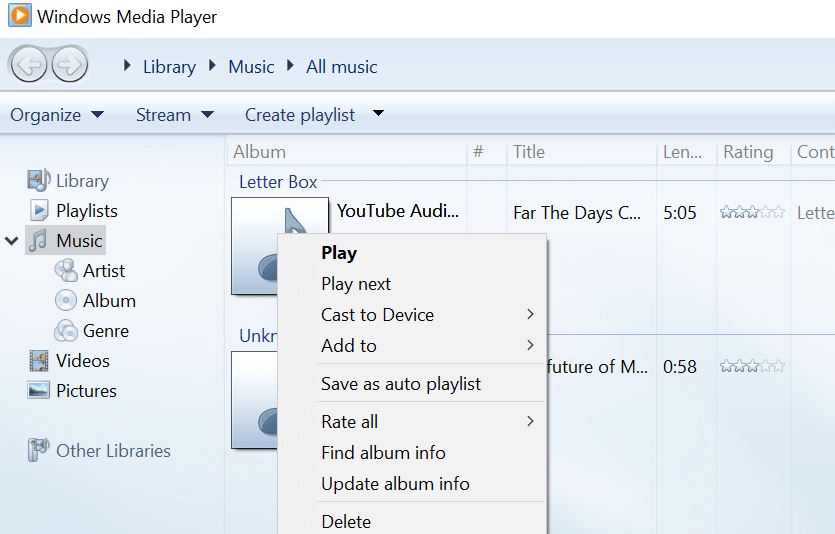The height and width of the screenshot is (534, 835).
Task: Click the Create playlist button
Action: 300,114
